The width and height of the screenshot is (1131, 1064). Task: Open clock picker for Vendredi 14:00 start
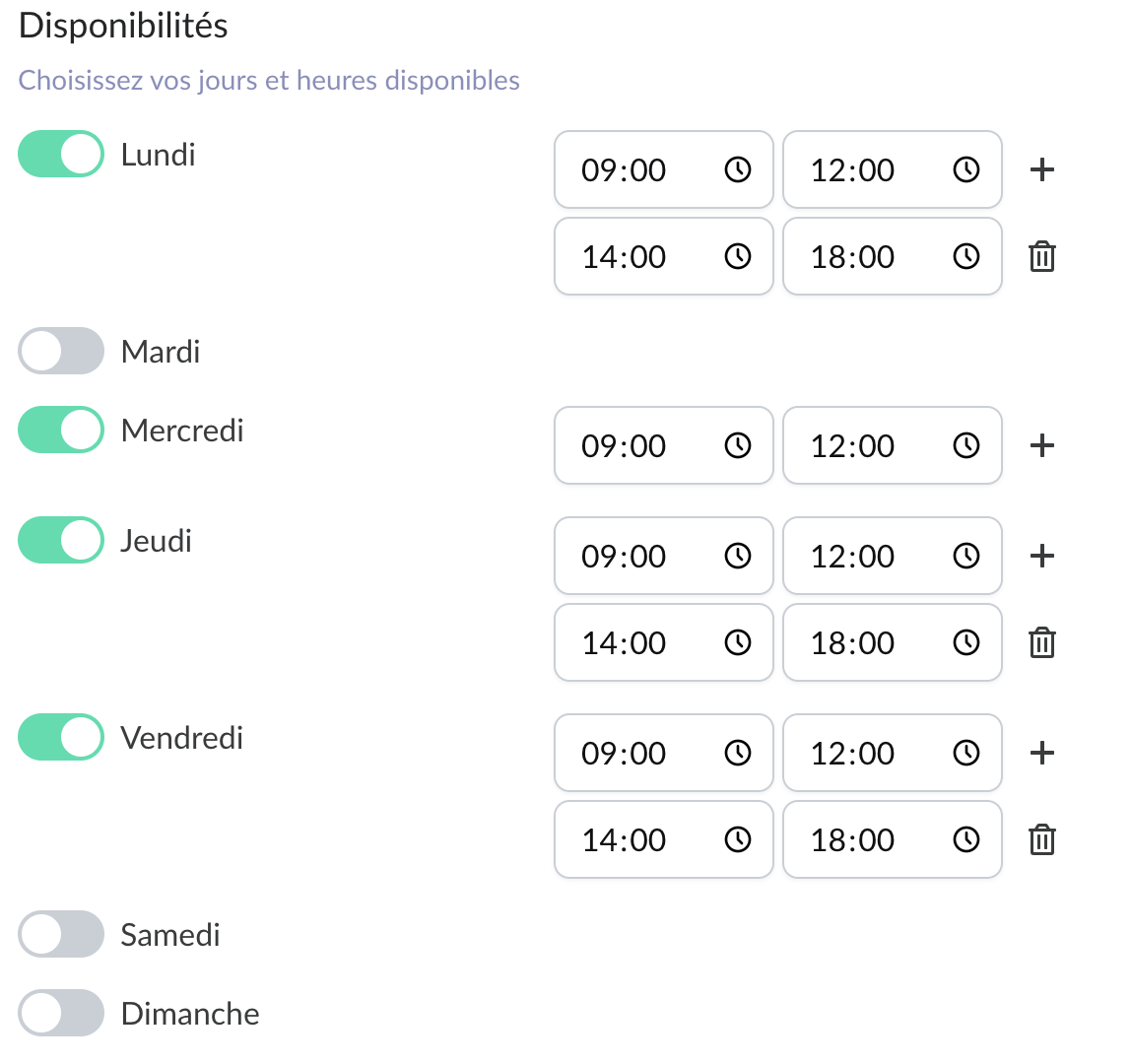click(x=738, y=840)
